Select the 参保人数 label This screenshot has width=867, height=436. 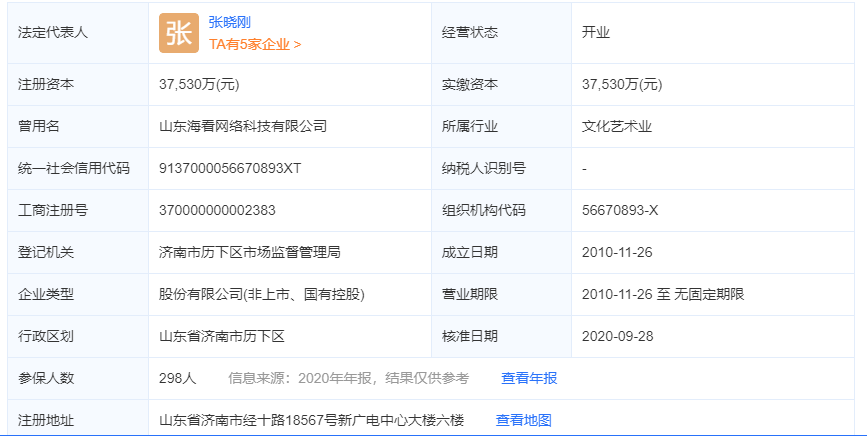point(46,378)
